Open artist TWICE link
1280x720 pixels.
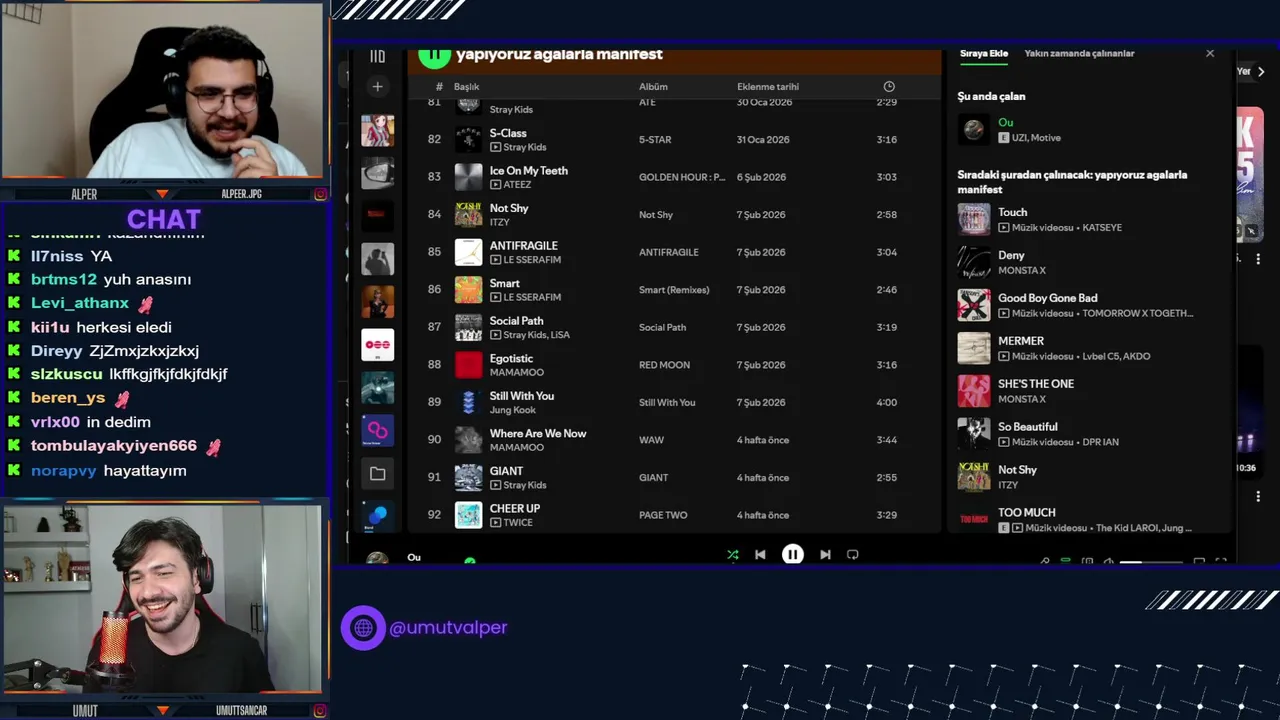coord(518,523)
